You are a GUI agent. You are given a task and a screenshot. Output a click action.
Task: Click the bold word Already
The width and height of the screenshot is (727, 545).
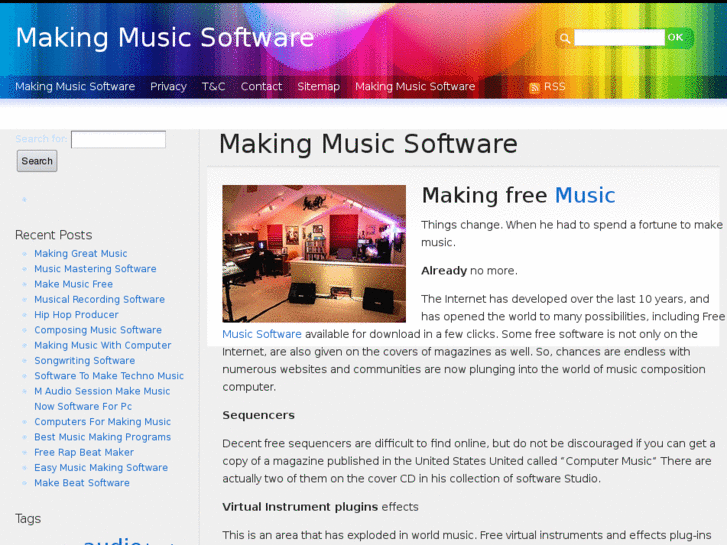coord(444,270)
